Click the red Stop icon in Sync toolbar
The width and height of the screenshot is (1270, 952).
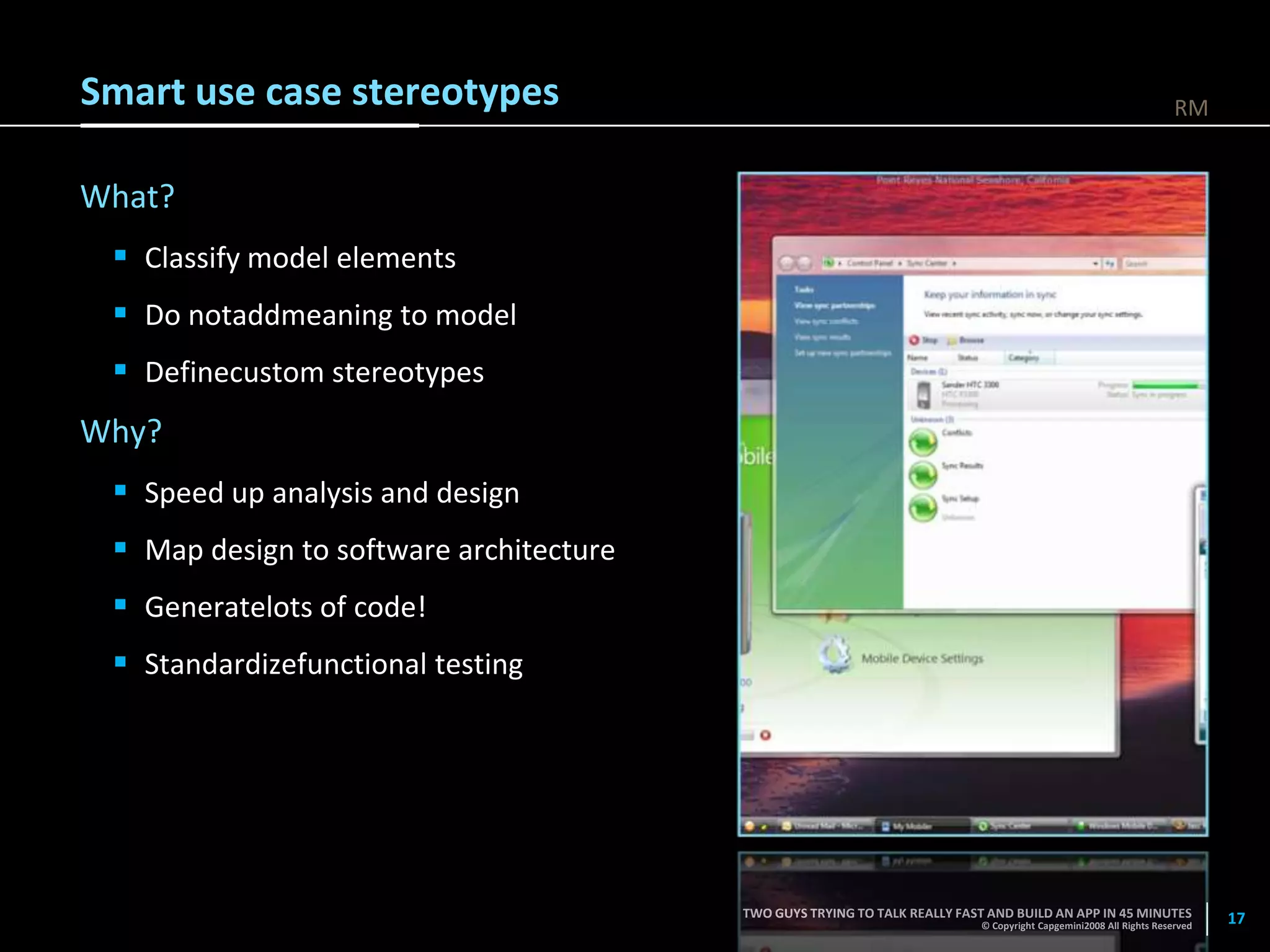click(913, 340)
